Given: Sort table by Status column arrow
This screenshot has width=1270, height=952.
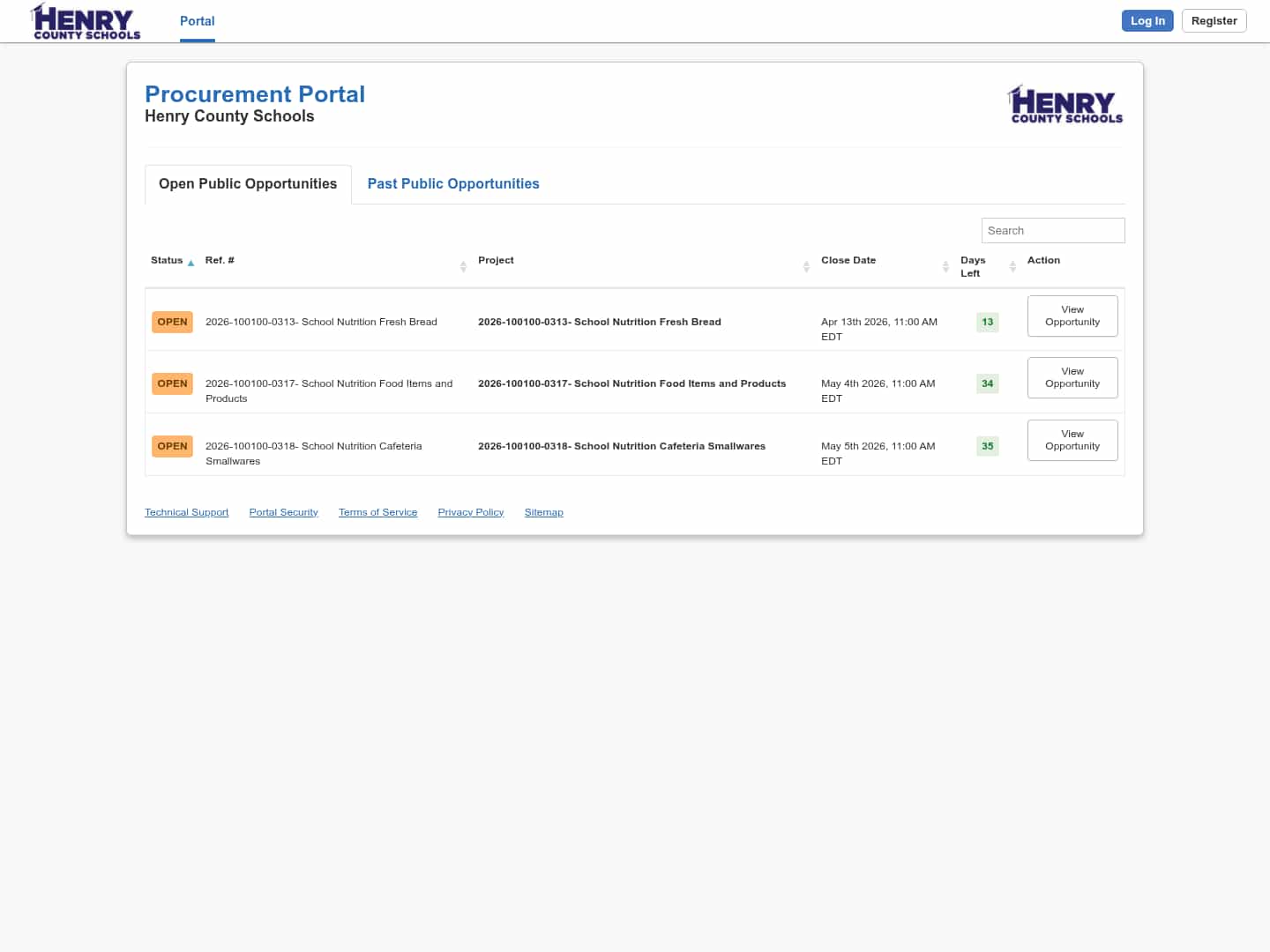Looking at the screenshot, I should coord(190,263).
